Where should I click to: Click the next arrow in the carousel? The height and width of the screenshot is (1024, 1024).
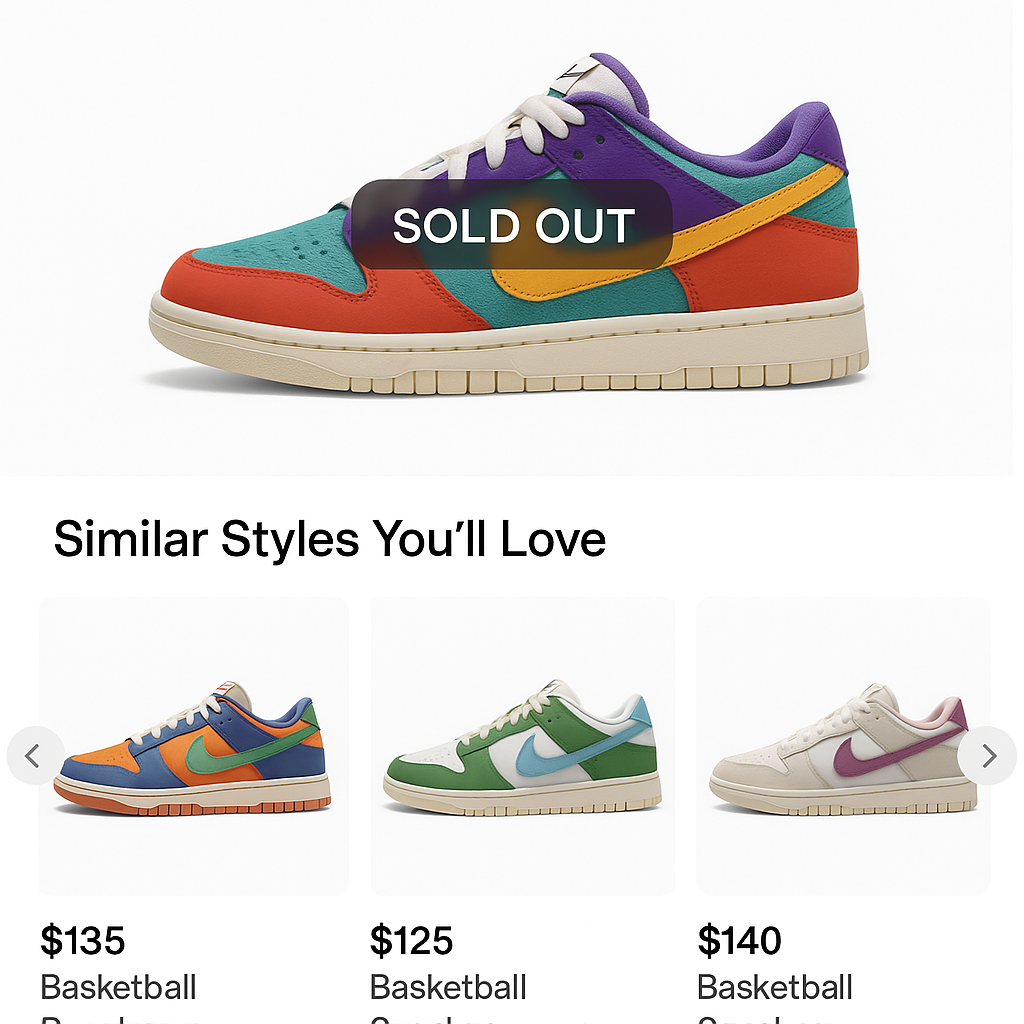click(x=988, y=756)
